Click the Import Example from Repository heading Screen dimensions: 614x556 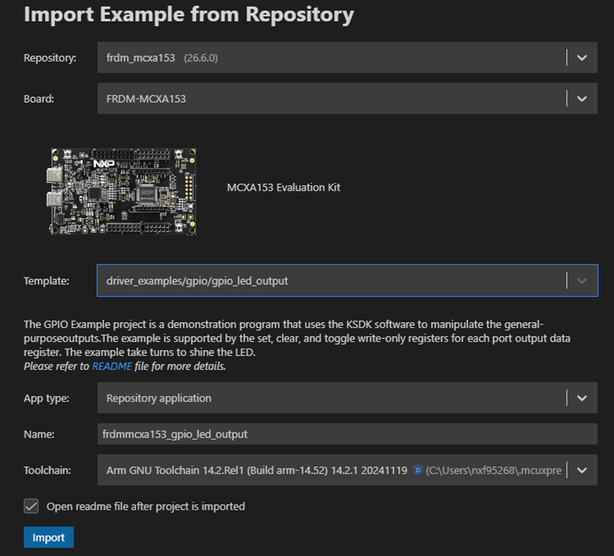(189, 15)
